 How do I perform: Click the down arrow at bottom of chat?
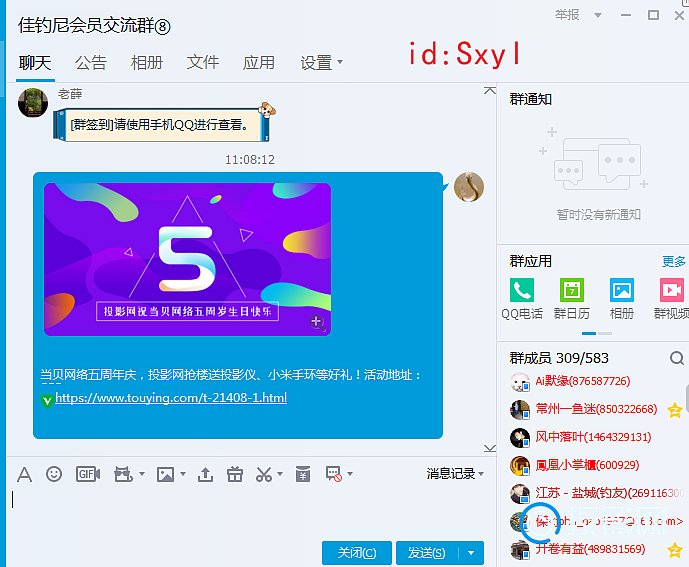490,448
